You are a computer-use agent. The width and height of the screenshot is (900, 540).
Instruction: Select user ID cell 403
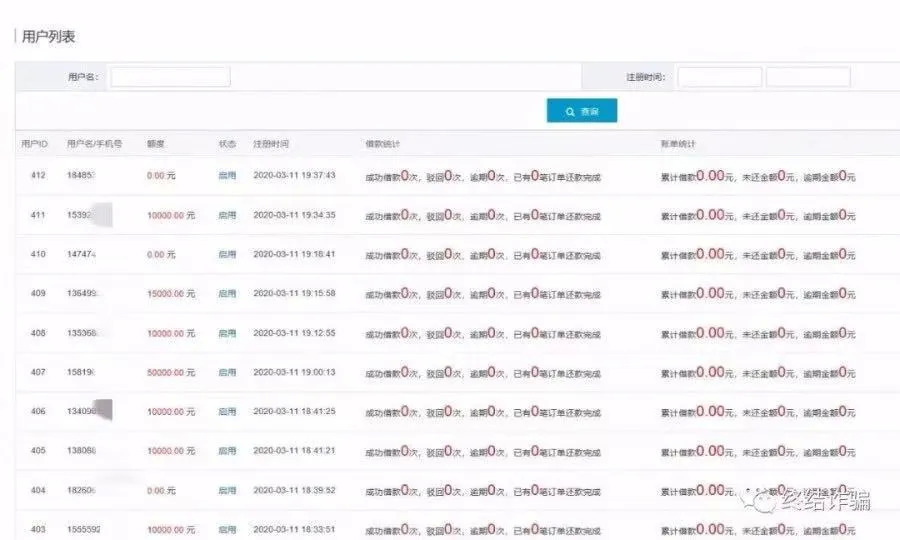(x=38, y=529)
